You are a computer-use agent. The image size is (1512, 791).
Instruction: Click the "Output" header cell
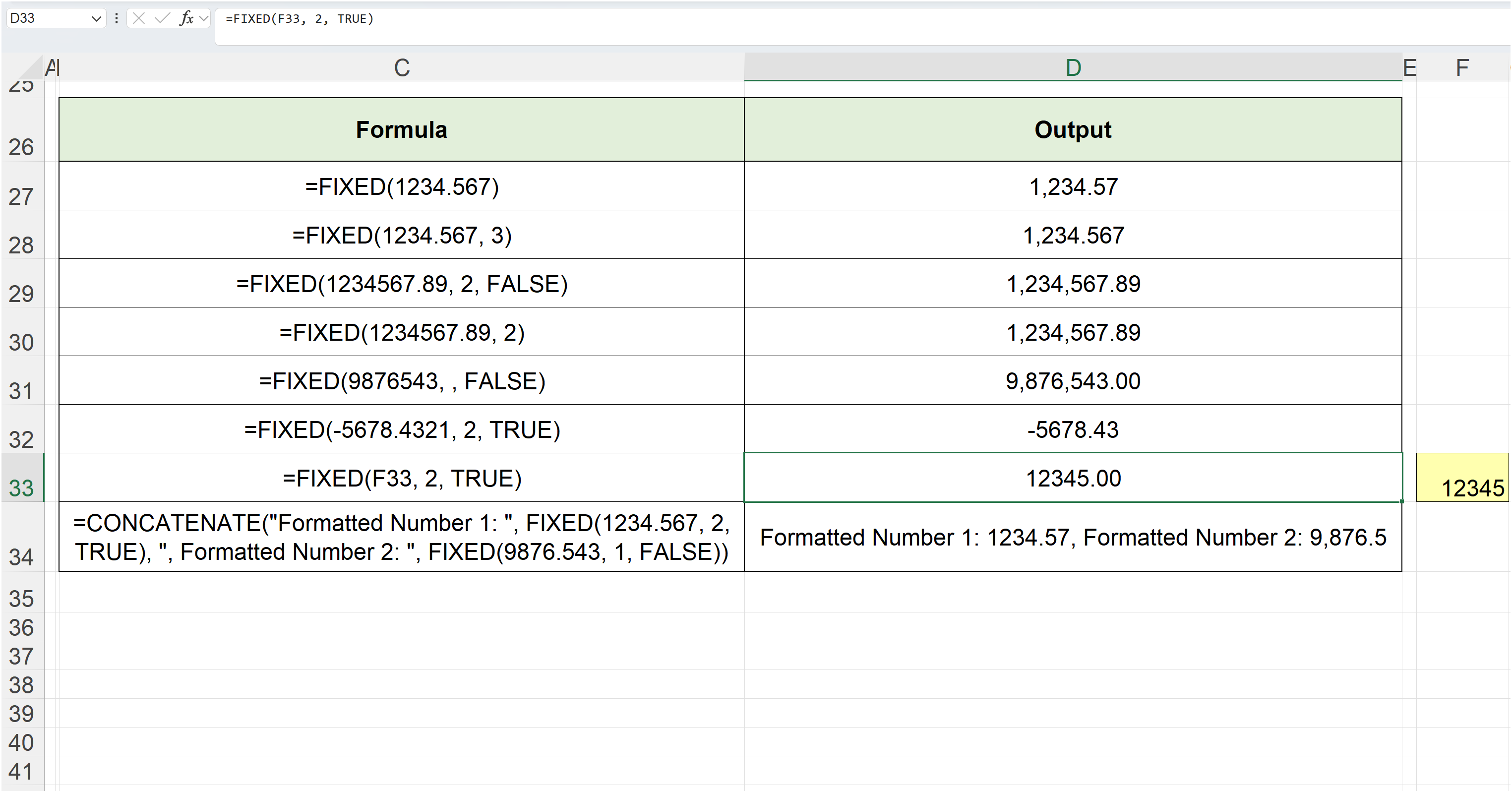point(1073,129)
